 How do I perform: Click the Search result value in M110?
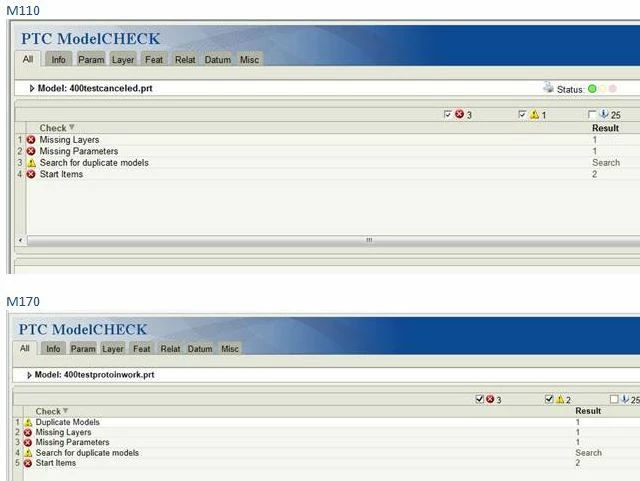coord(606,163)
